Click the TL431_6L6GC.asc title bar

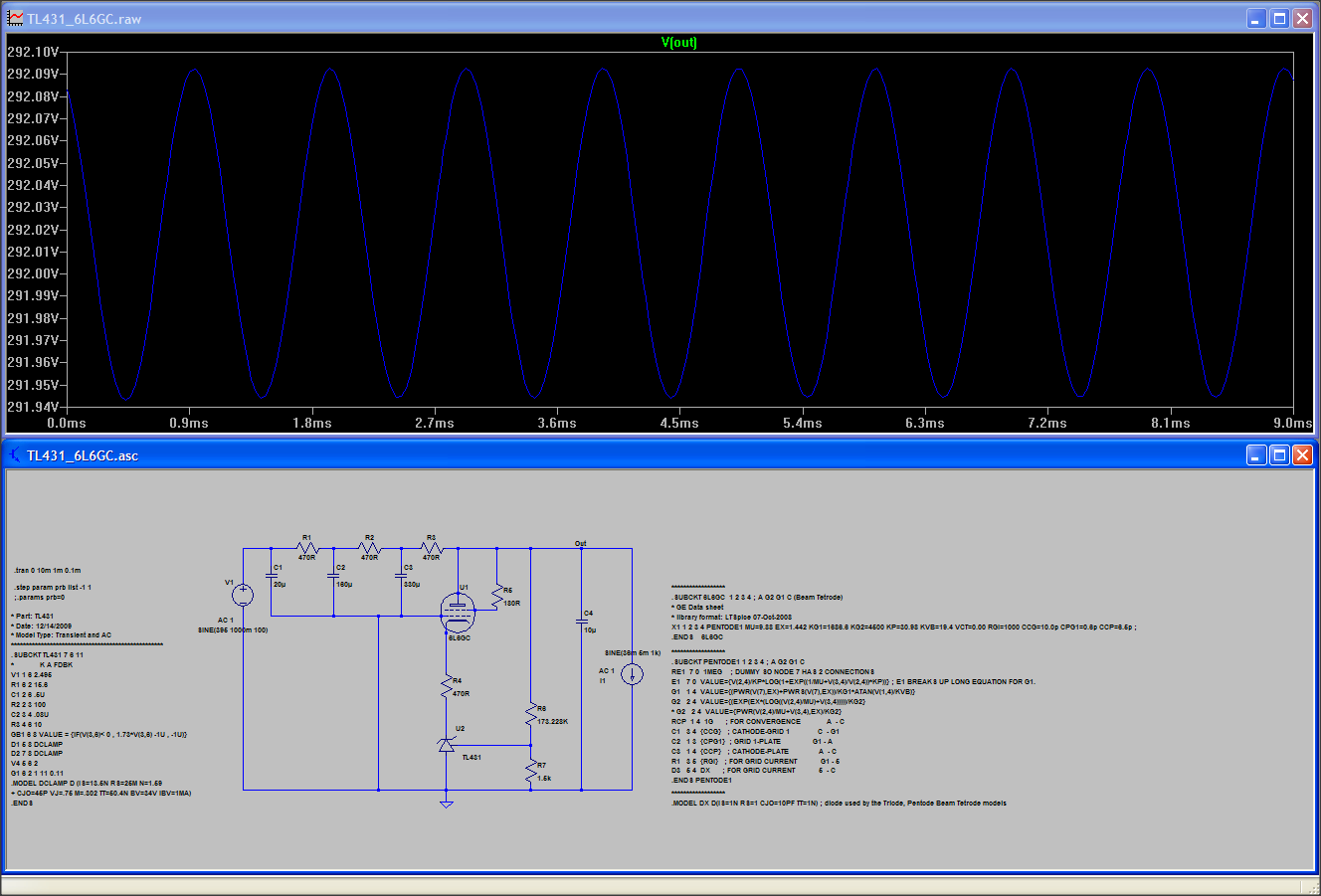pyautogui.click(x=660, y=455)
